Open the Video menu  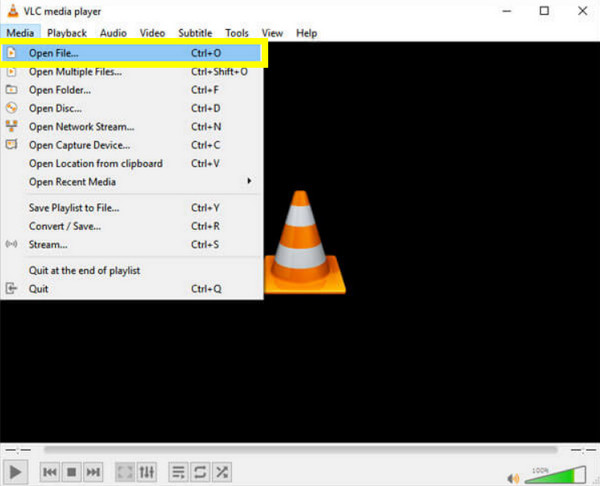point(152,33)
